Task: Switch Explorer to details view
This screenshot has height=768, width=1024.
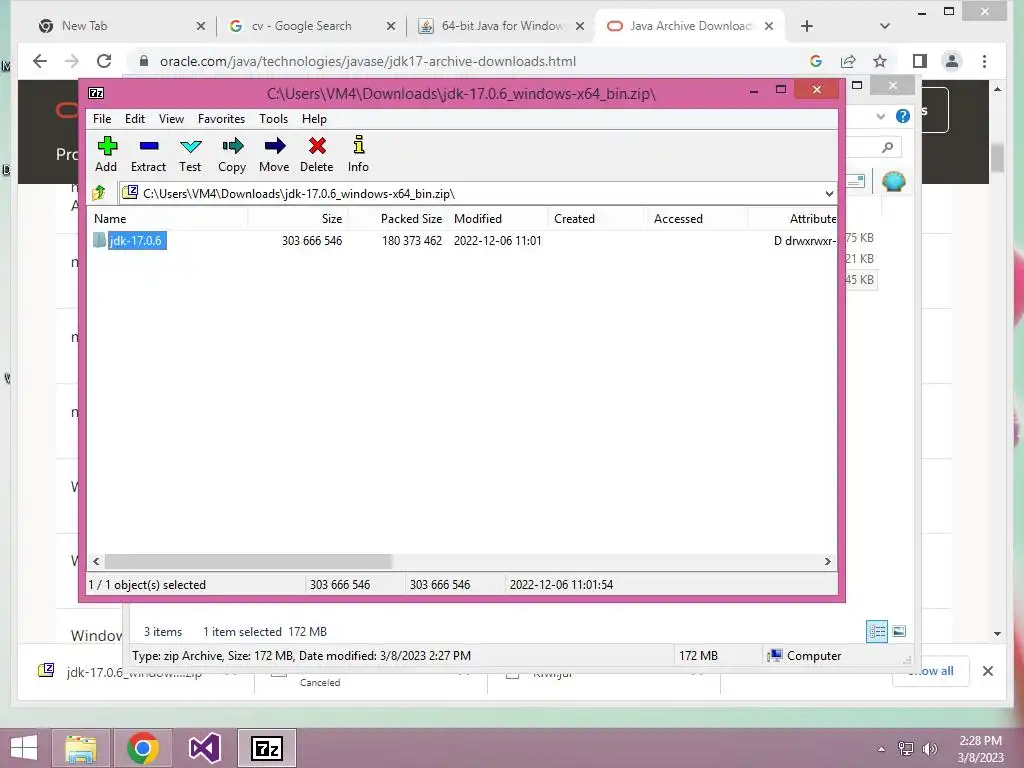Action: click(876, 632)
